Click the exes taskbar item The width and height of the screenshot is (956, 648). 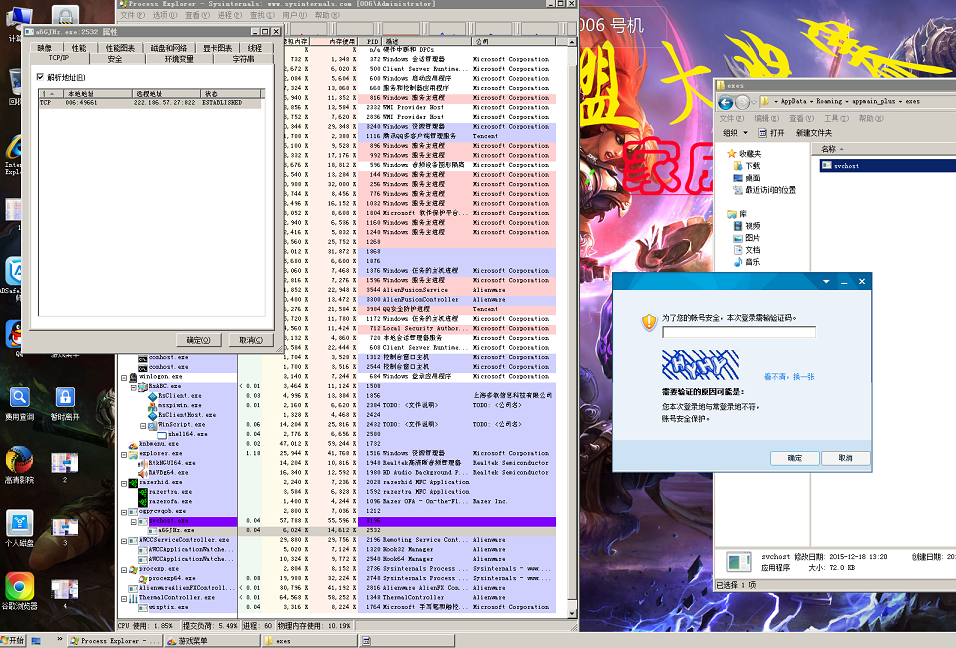tap(309, 641)
